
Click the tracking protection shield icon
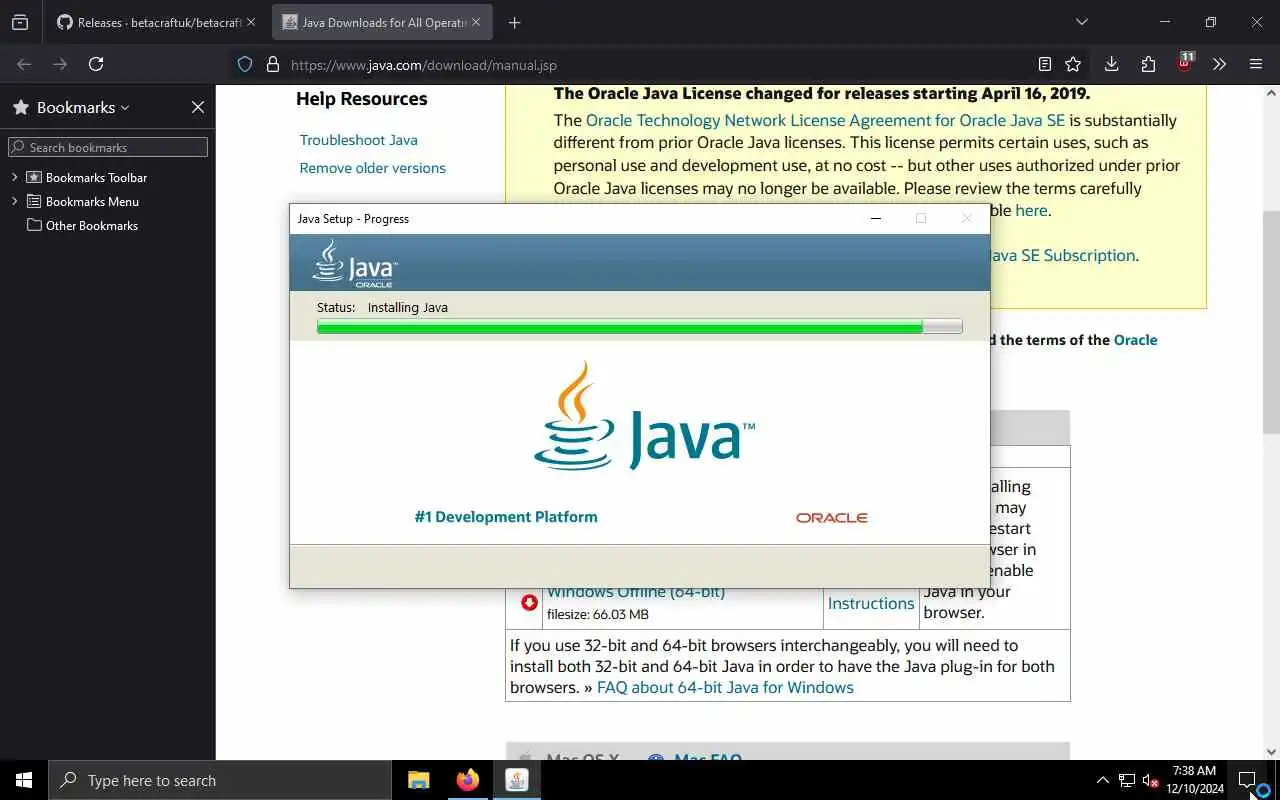[x=245, y=64]
